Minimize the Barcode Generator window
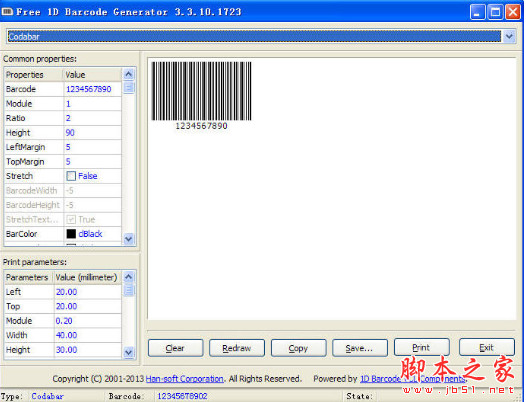 tap(477, 12)
